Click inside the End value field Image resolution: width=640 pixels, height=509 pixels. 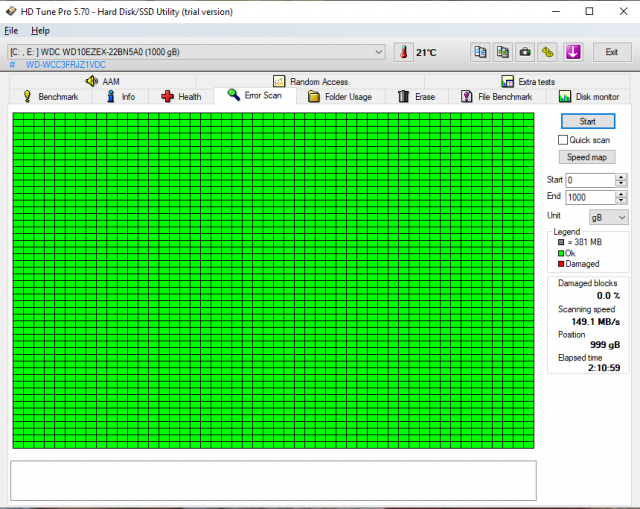tap(589, 197)
